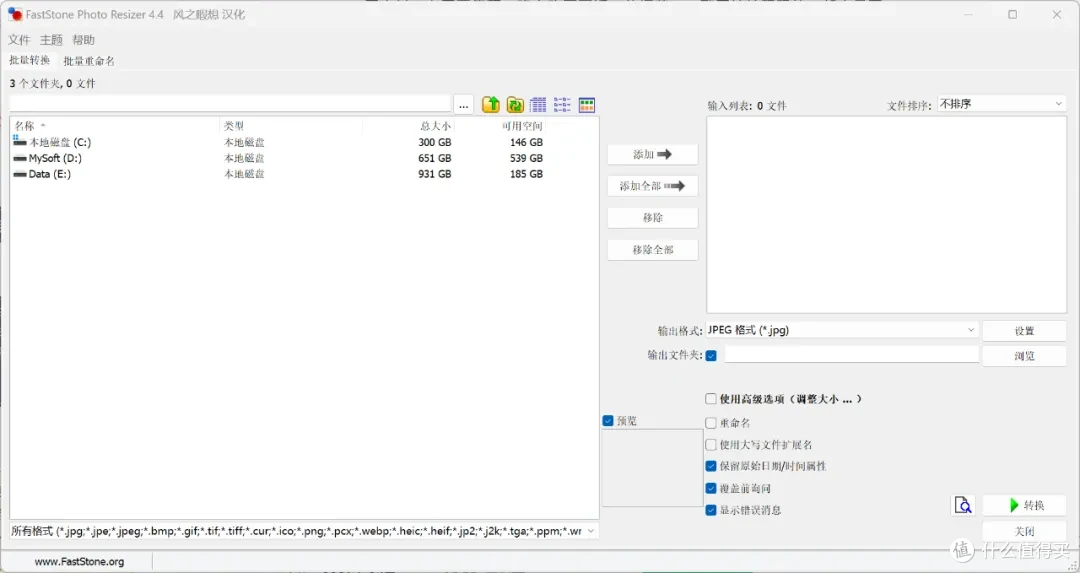The width and height of the screenshot is (1080, 573).
Task: Open the 文件 menu
Action: [19, 40]
